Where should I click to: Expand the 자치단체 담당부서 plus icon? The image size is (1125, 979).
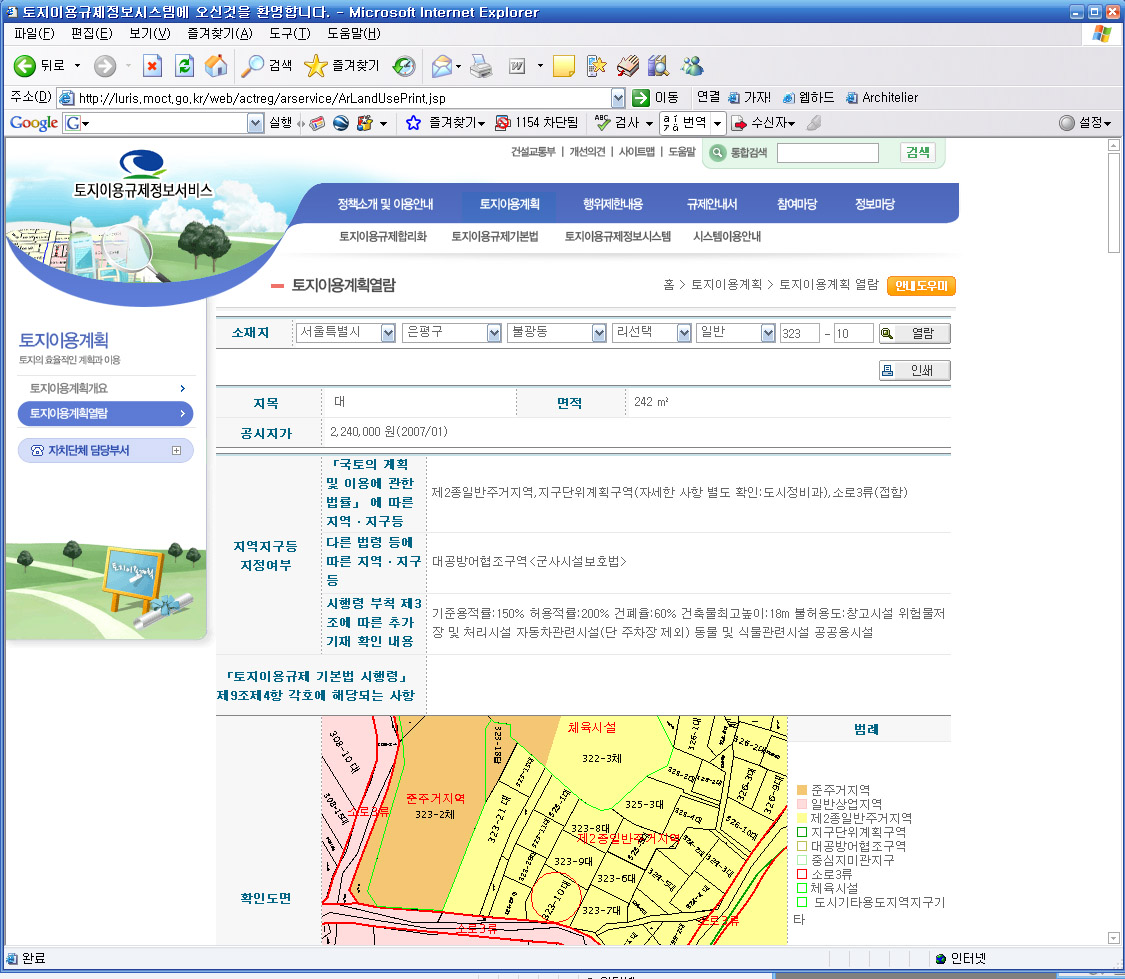(x=177, y=451)
